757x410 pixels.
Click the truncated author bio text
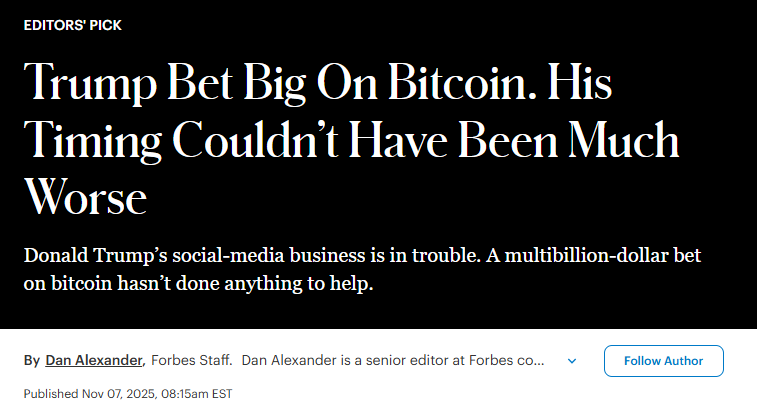pos(393,361)
